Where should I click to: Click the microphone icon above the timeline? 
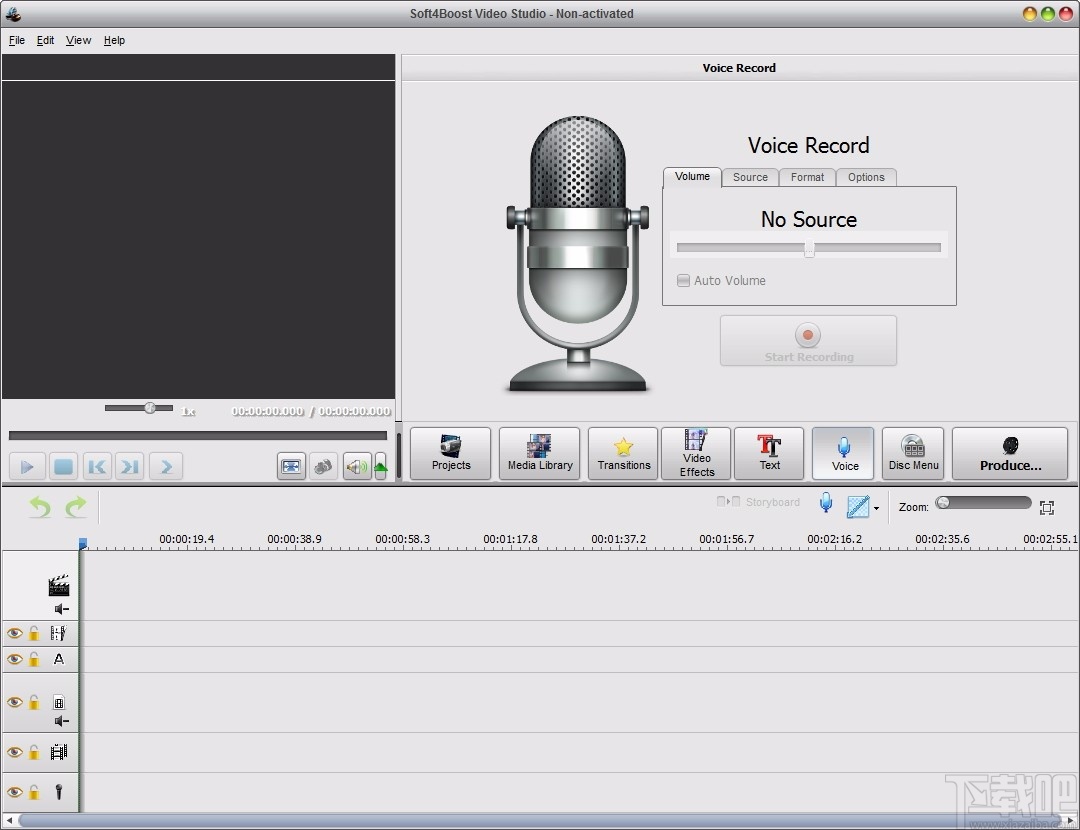click(x=825, y=503)
